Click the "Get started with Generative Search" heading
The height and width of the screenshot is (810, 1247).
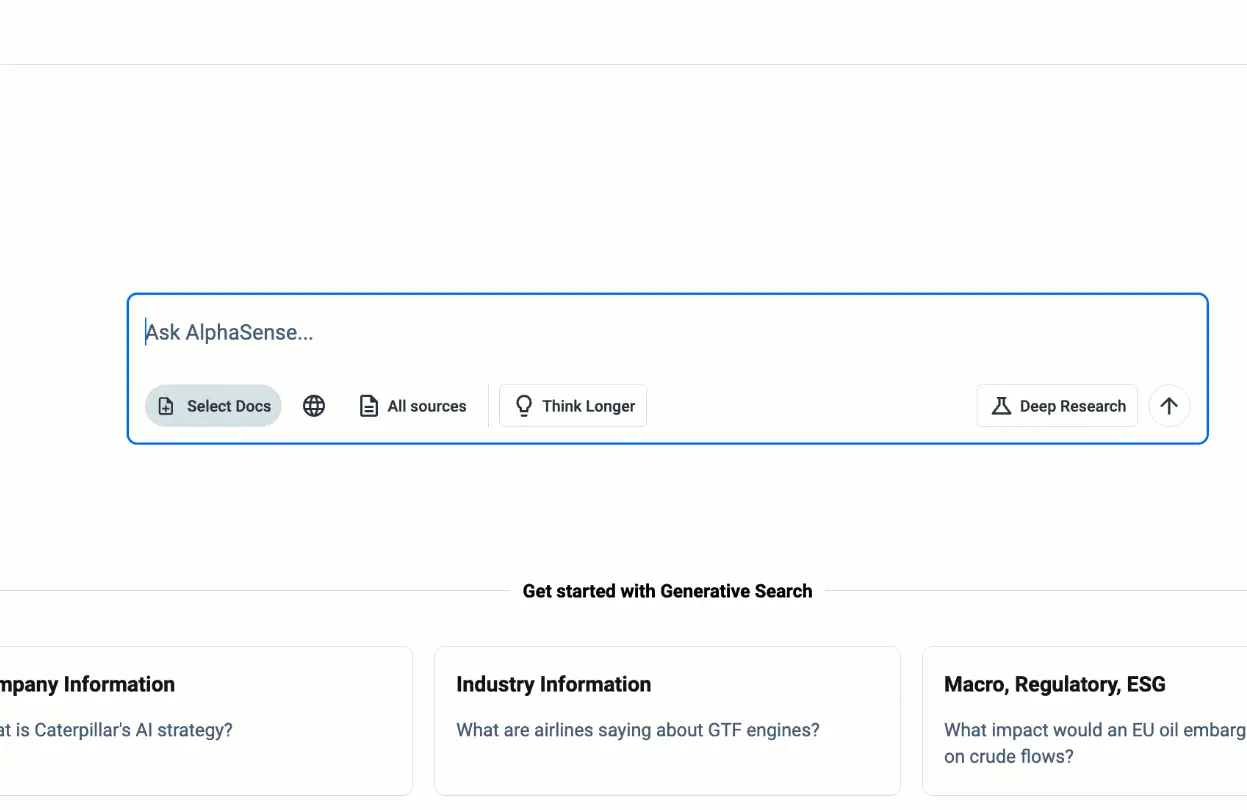coord(667,591)
